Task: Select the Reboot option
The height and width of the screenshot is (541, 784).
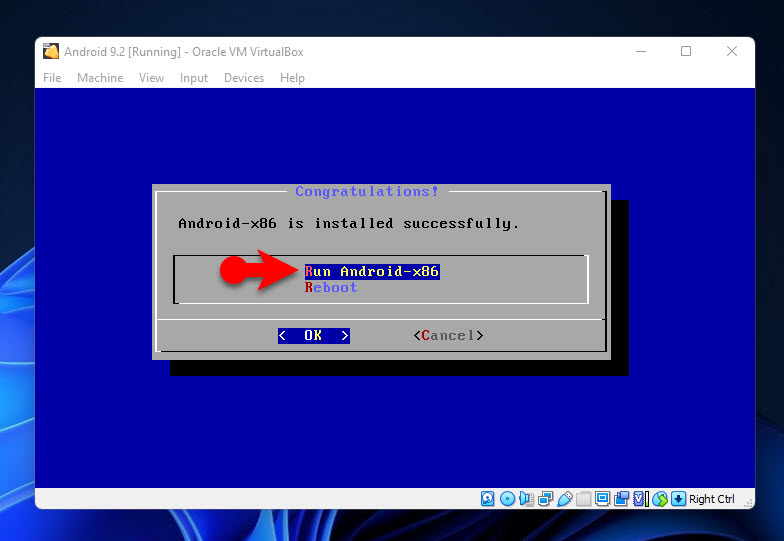Action: point(331,288)
